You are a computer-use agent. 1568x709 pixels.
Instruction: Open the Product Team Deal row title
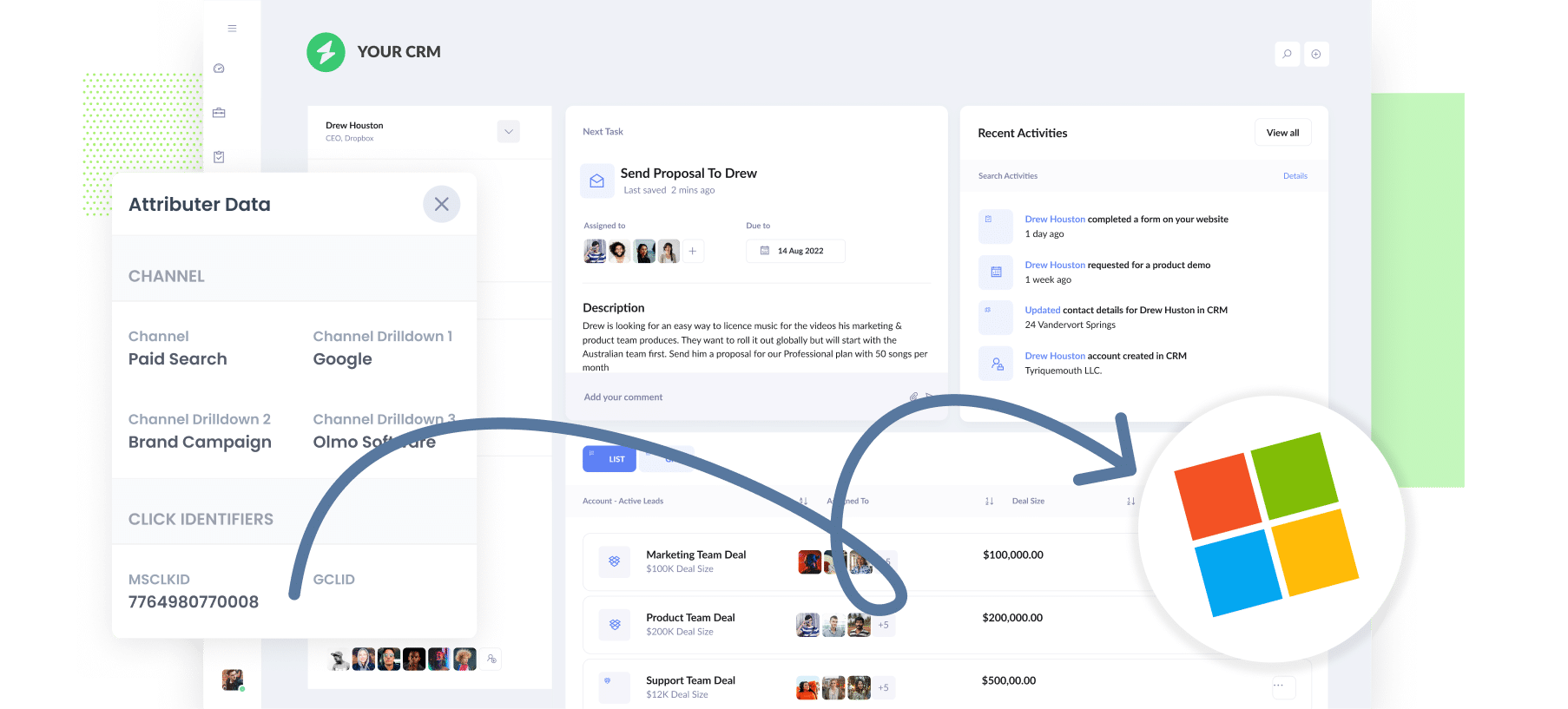[x=690, y=618]
